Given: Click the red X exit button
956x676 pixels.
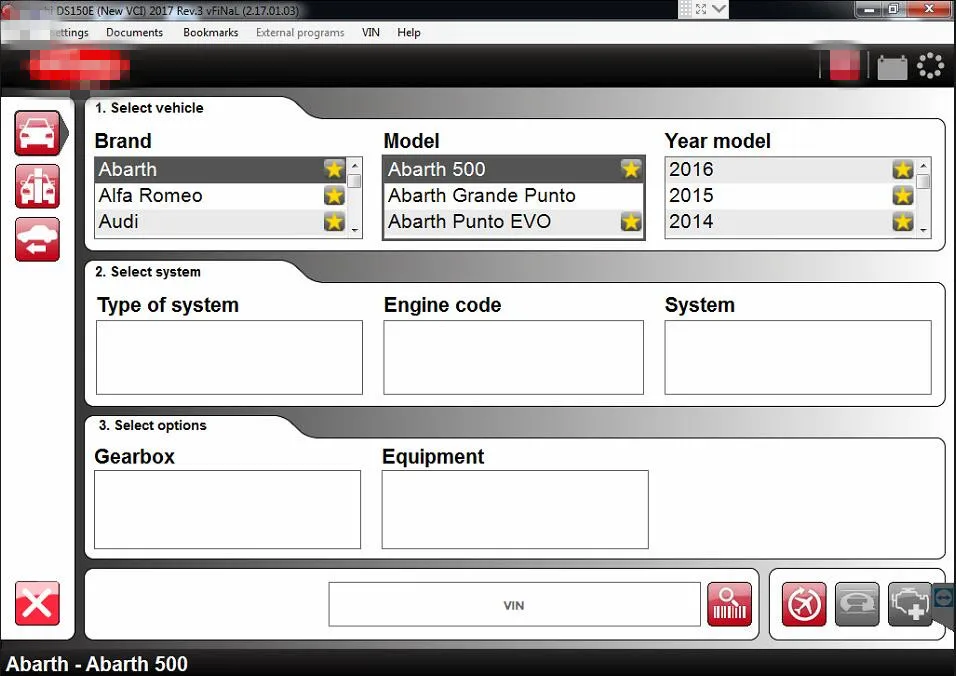Looking at the screenshot, I should pos(37,604).
